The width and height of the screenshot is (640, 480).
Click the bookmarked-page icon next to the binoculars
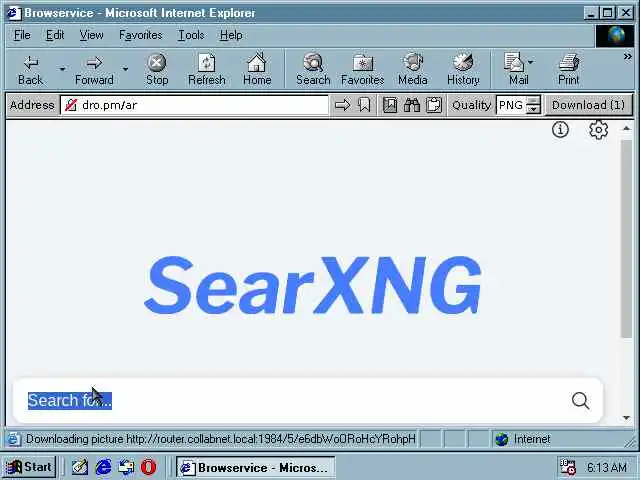(390, 105)
